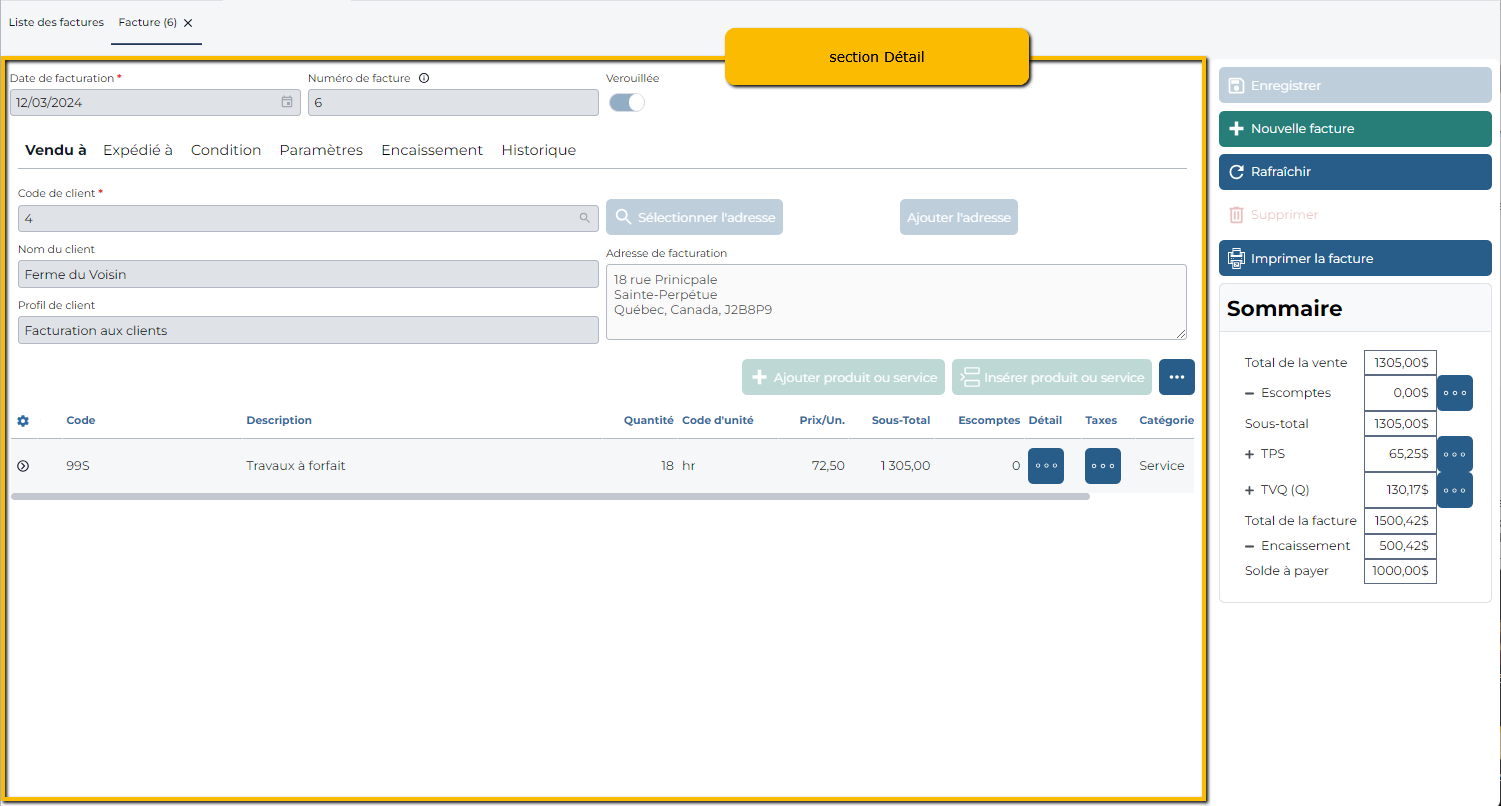Create a Nouvelle facture

coord(1355,129)
